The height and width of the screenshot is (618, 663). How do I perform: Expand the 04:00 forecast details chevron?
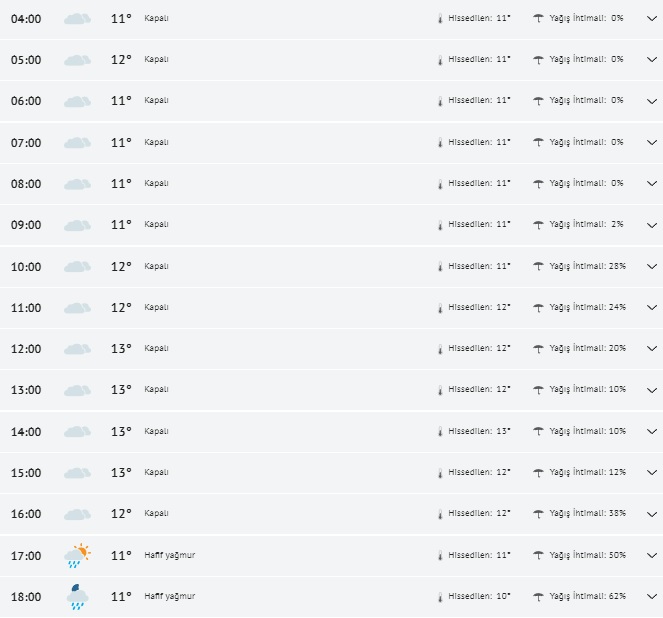click(x=652, y=18)
